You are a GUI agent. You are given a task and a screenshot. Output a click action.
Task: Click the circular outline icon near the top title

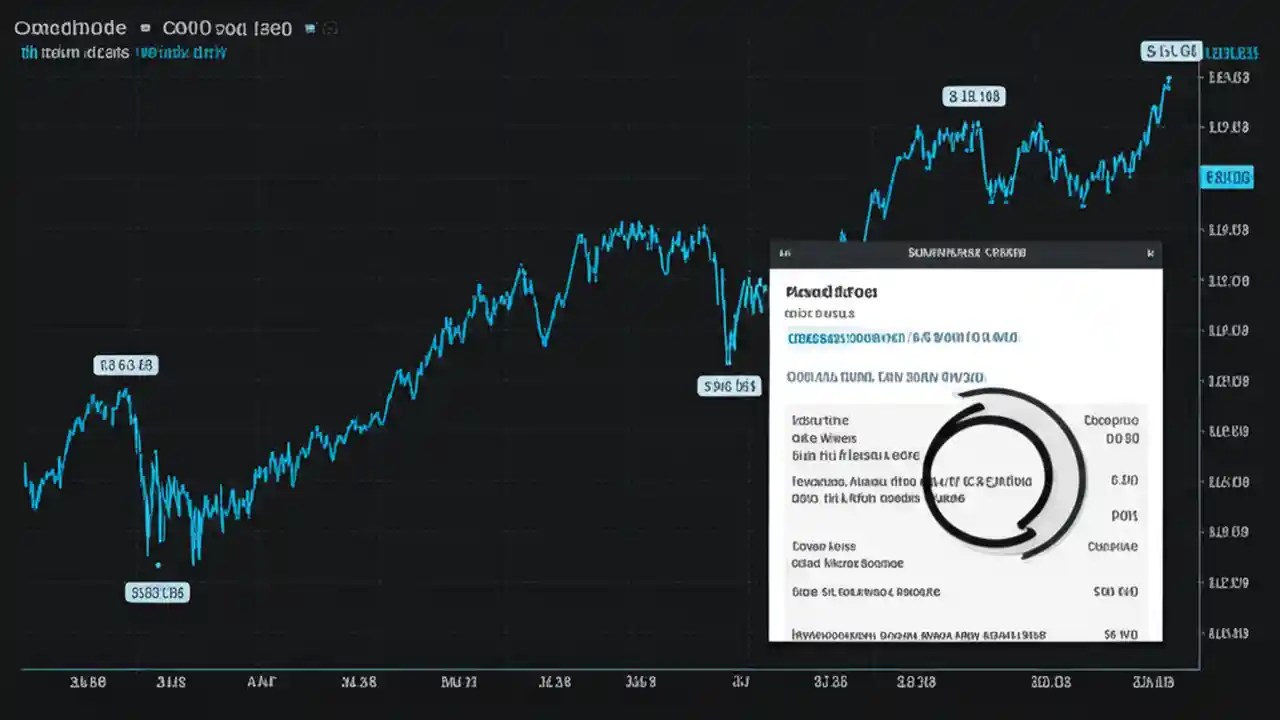tap(330, 28)
